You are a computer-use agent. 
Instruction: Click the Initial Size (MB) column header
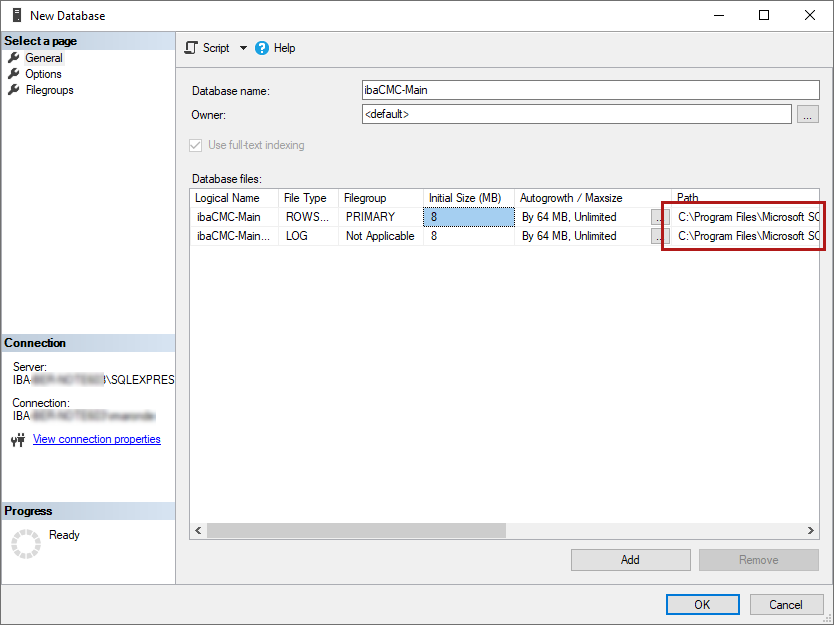point(469,198)
